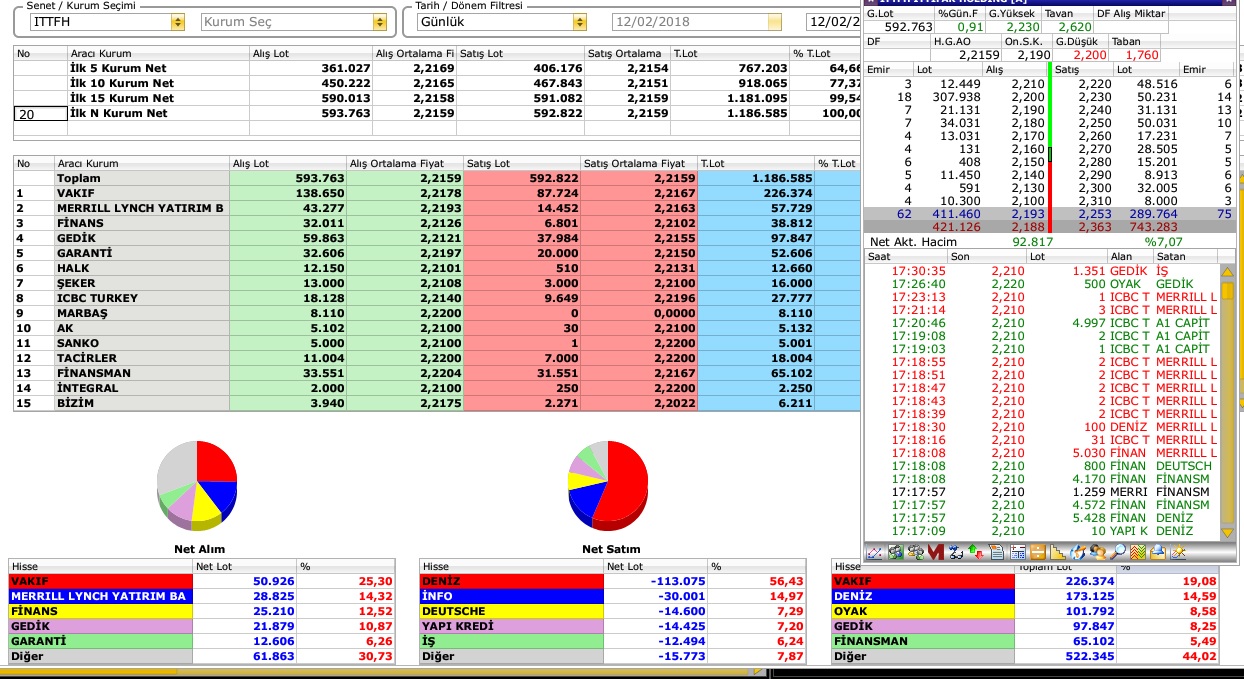Open the ITTFH stock selection dropdown
The width and height of the screenshot is (1244, 679).
coord(178,21)
